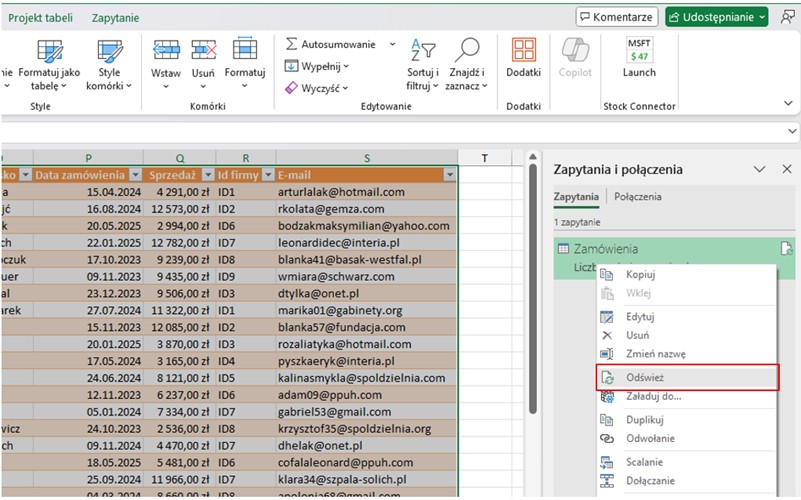Open the Dodatki add-ins icon

point(524,50)
